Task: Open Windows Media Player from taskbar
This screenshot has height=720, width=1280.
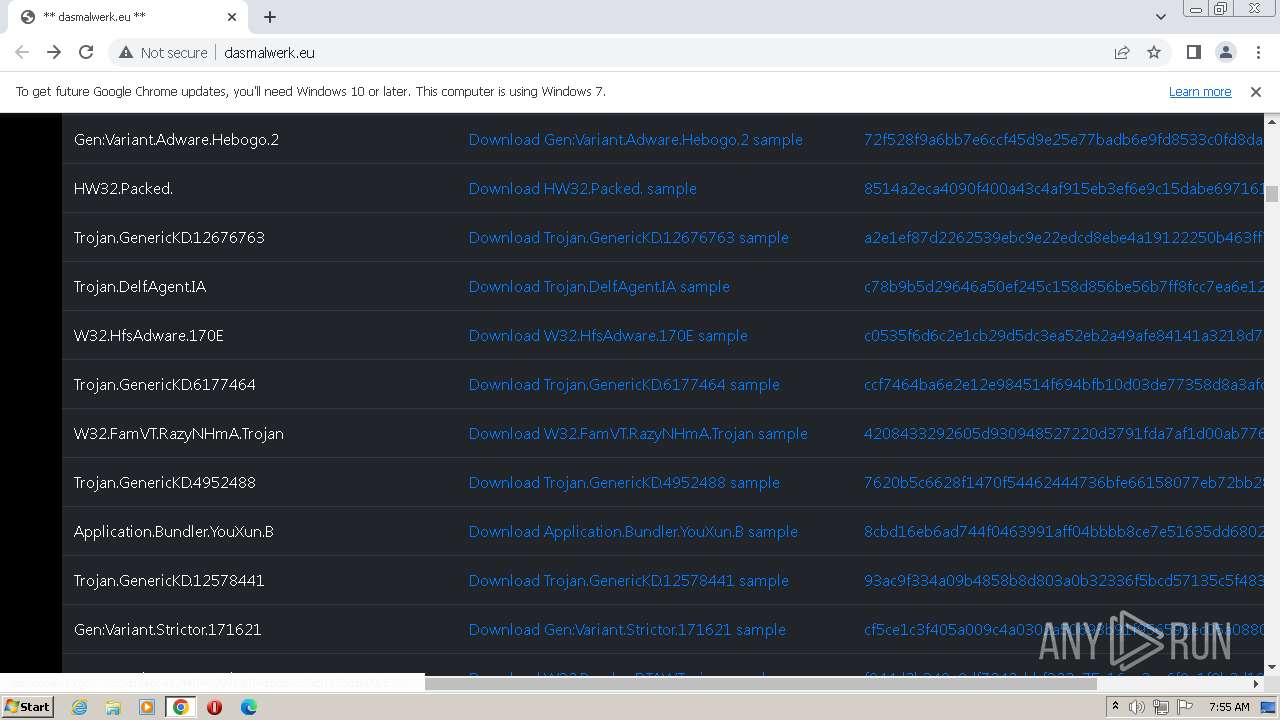Action: (x=147, y=707)
